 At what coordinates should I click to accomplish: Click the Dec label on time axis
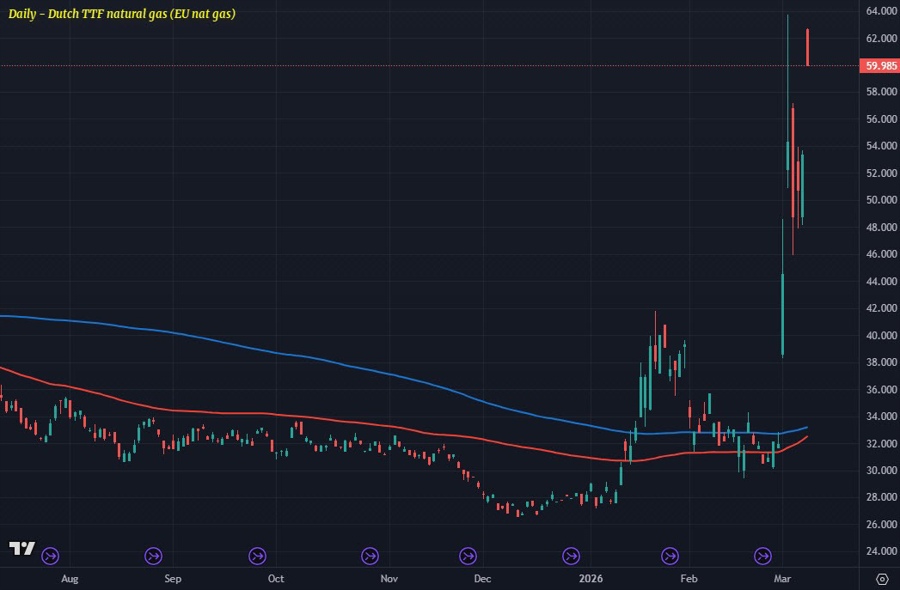[x=482, y=578]
